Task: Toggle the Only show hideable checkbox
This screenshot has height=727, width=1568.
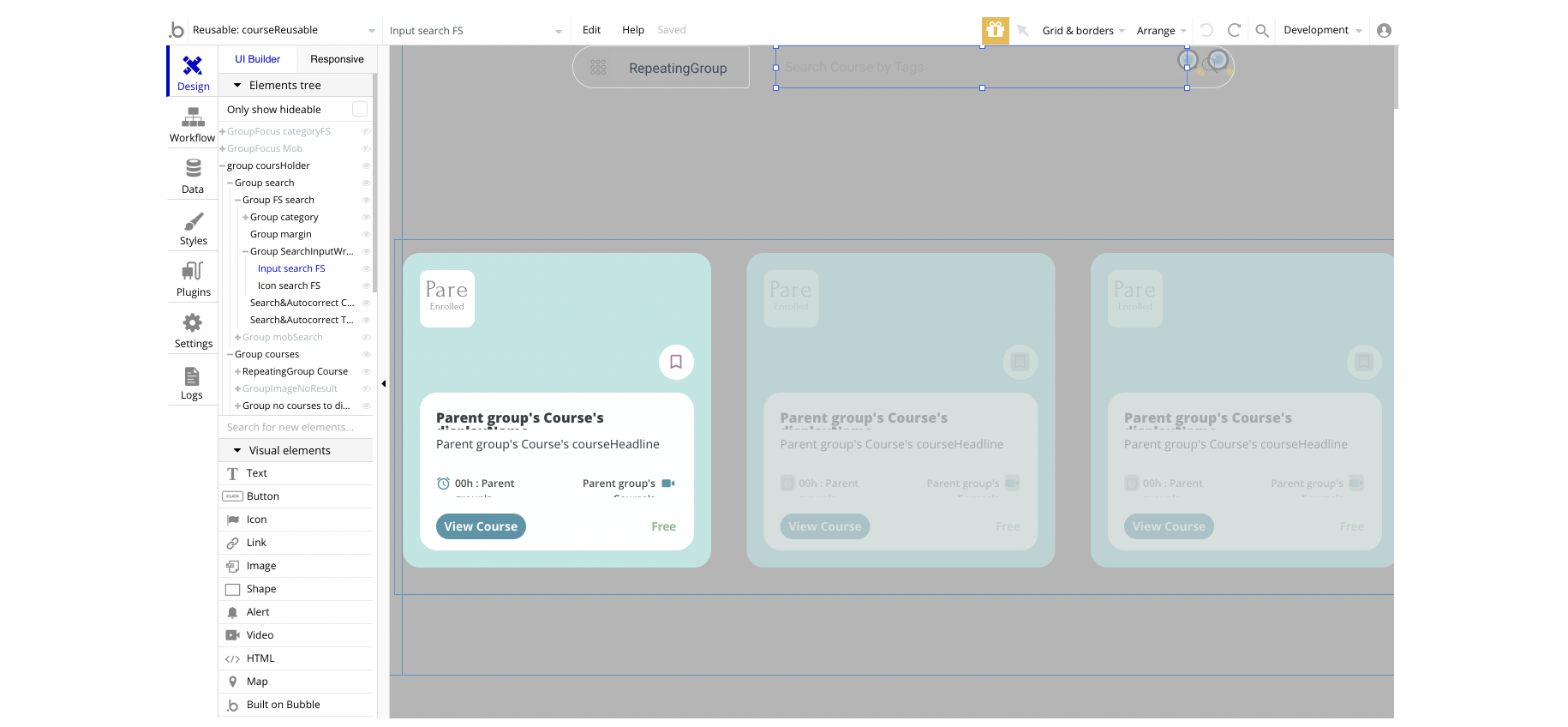Action: [360, 109]
